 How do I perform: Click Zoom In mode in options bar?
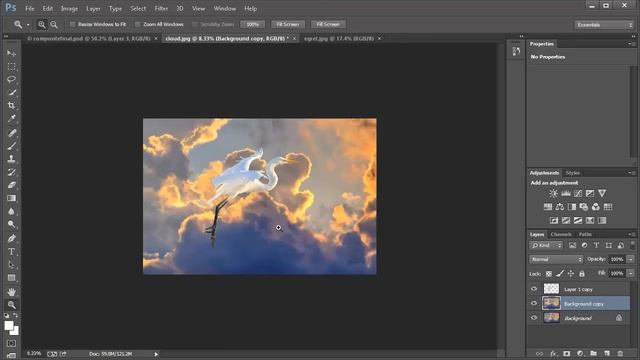tap(42, 24)
